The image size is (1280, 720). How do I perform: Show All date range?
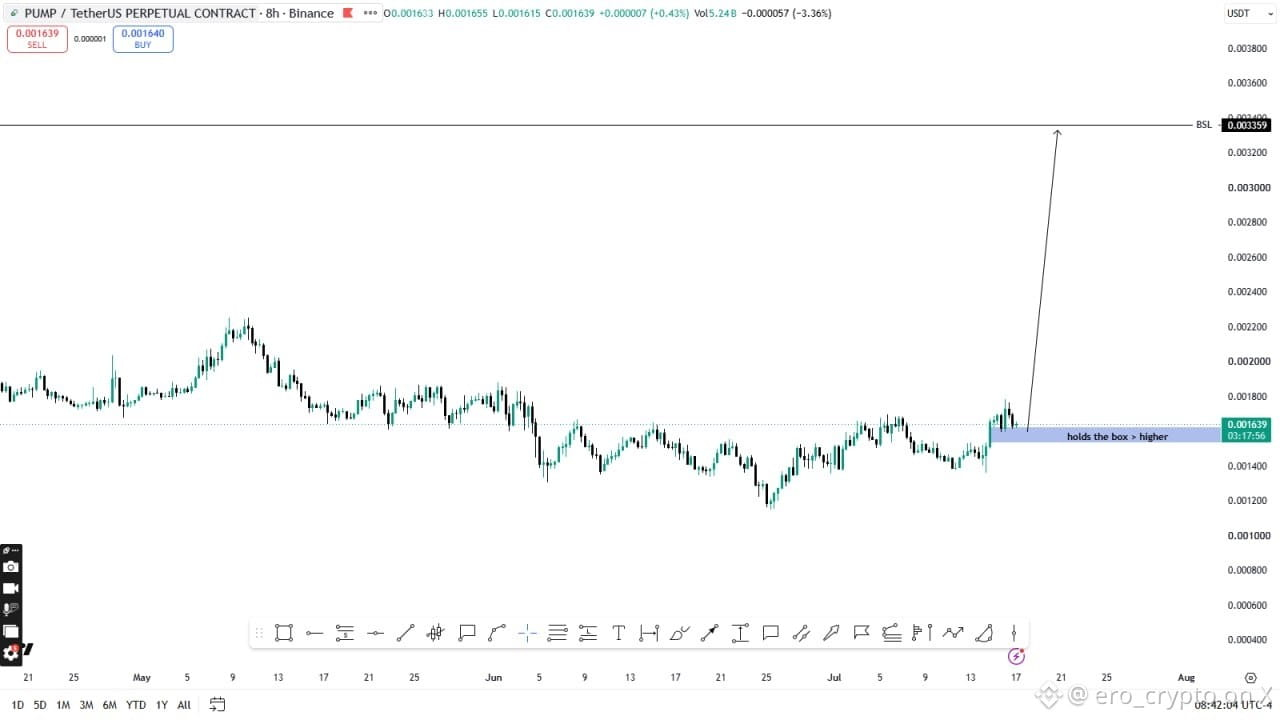[184, 705]
